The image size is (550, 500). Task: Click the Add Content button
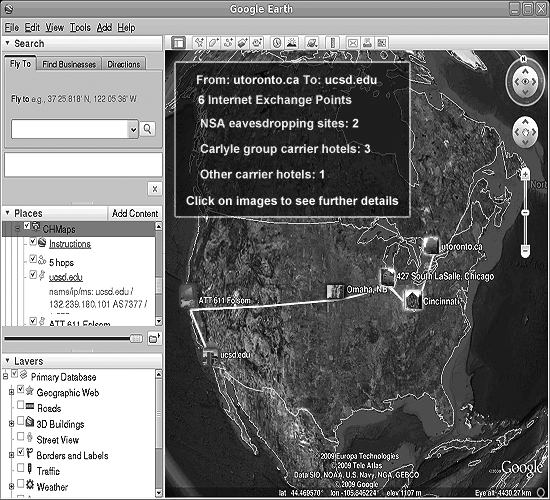point(135,213)
